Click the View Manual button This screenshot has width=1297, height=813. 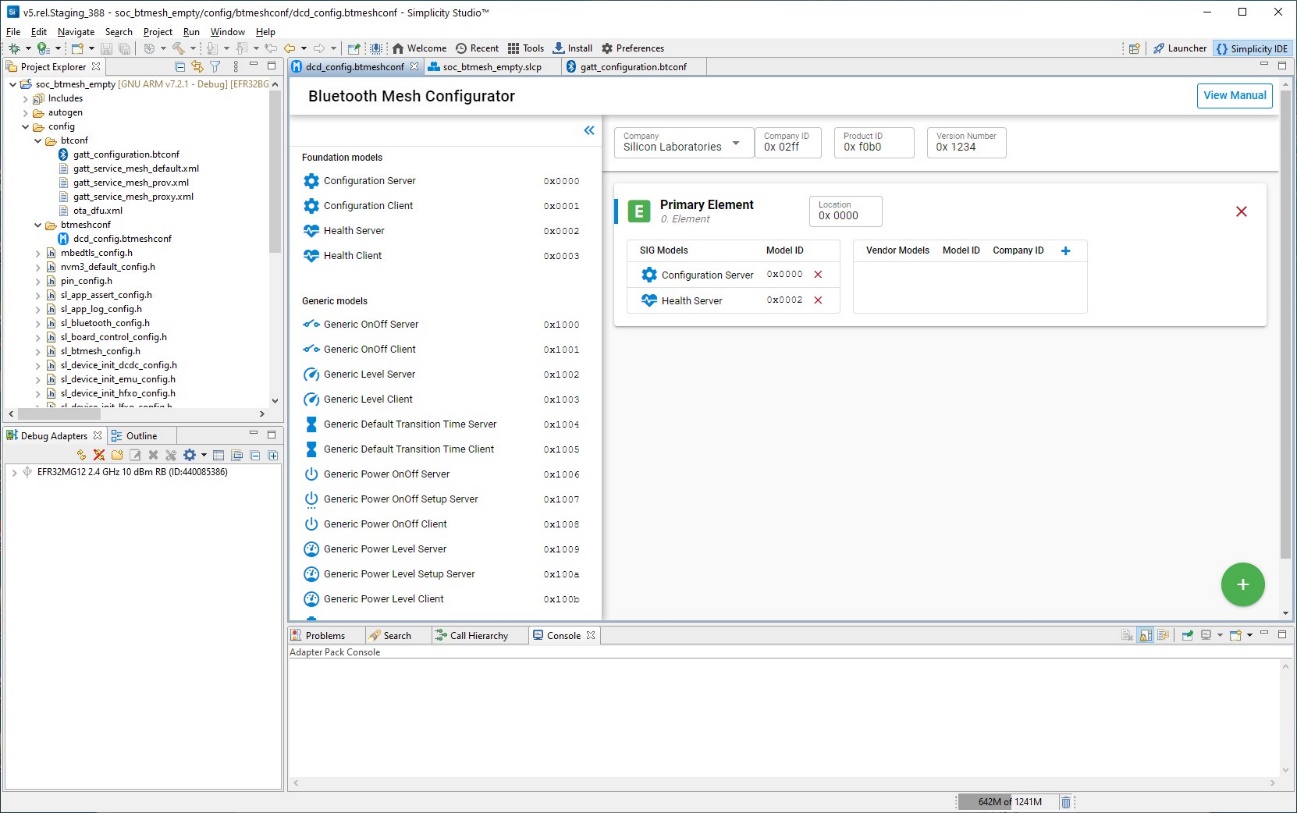(1234, 95)
